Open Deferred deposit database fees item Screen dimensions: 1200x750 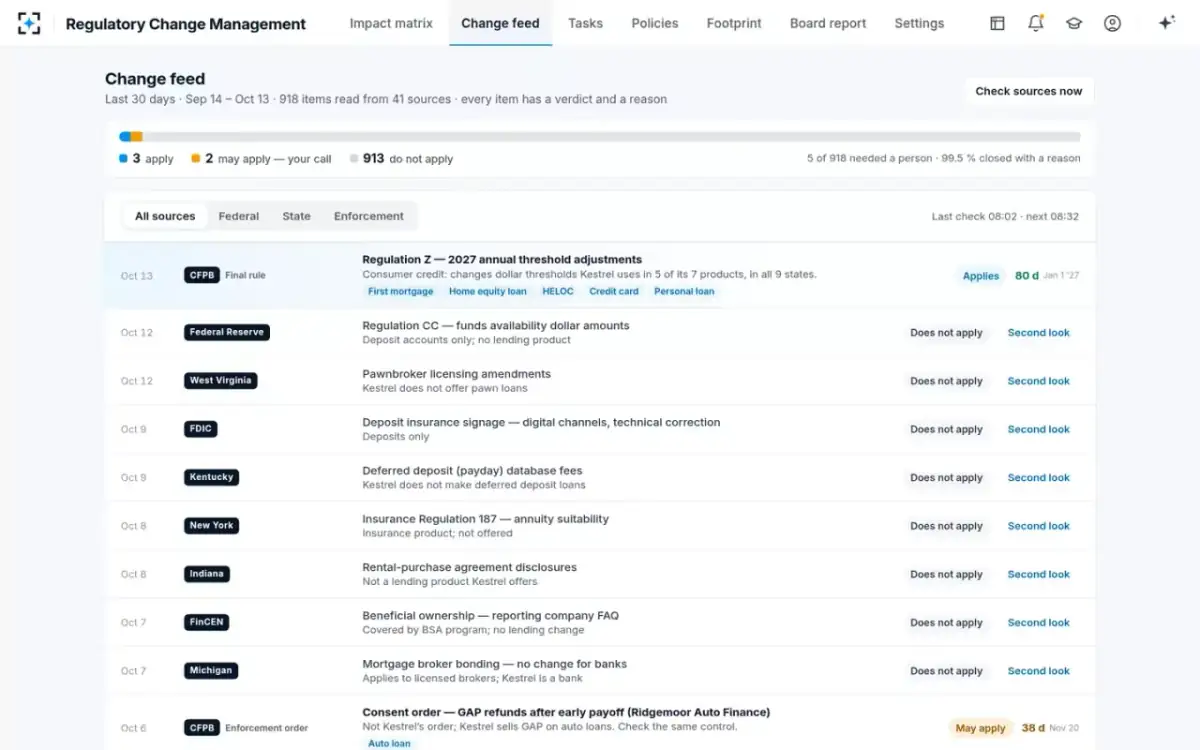click(x=600, y=477)
